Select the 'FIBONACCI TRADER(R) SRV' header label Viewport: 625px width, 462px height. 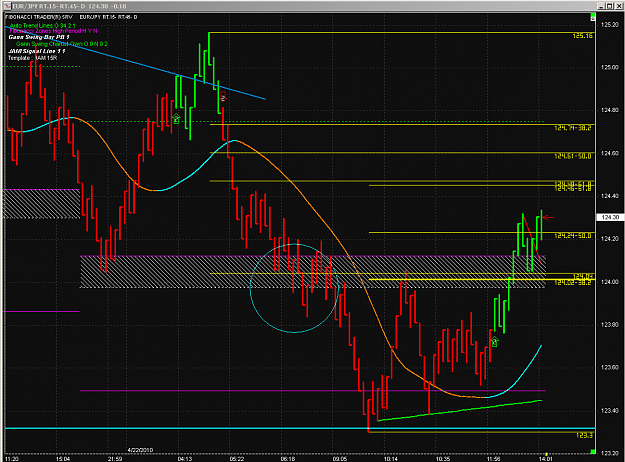pyautogui.click(x=39, y=17)
